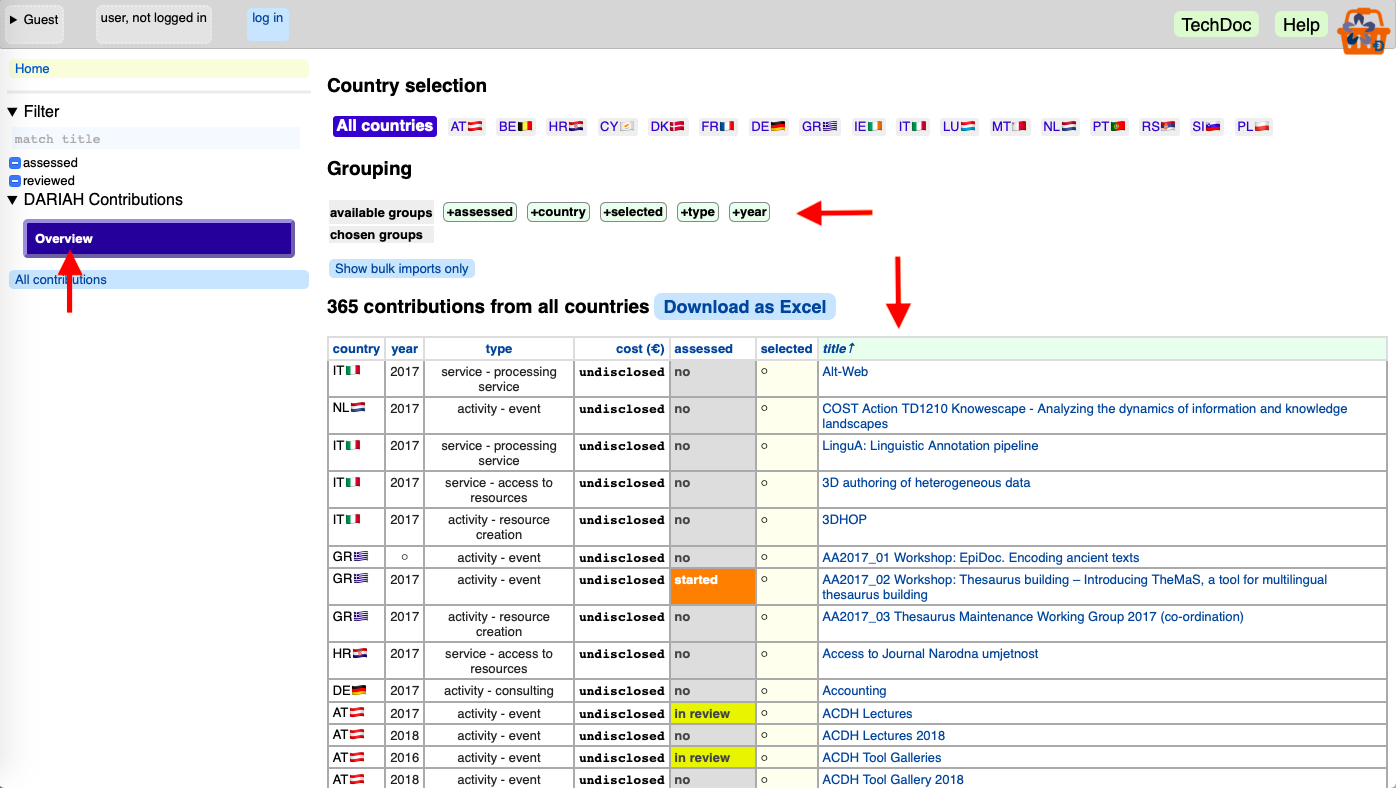Download contributions as Excel

pyautogui.click(x=745, y=307)
